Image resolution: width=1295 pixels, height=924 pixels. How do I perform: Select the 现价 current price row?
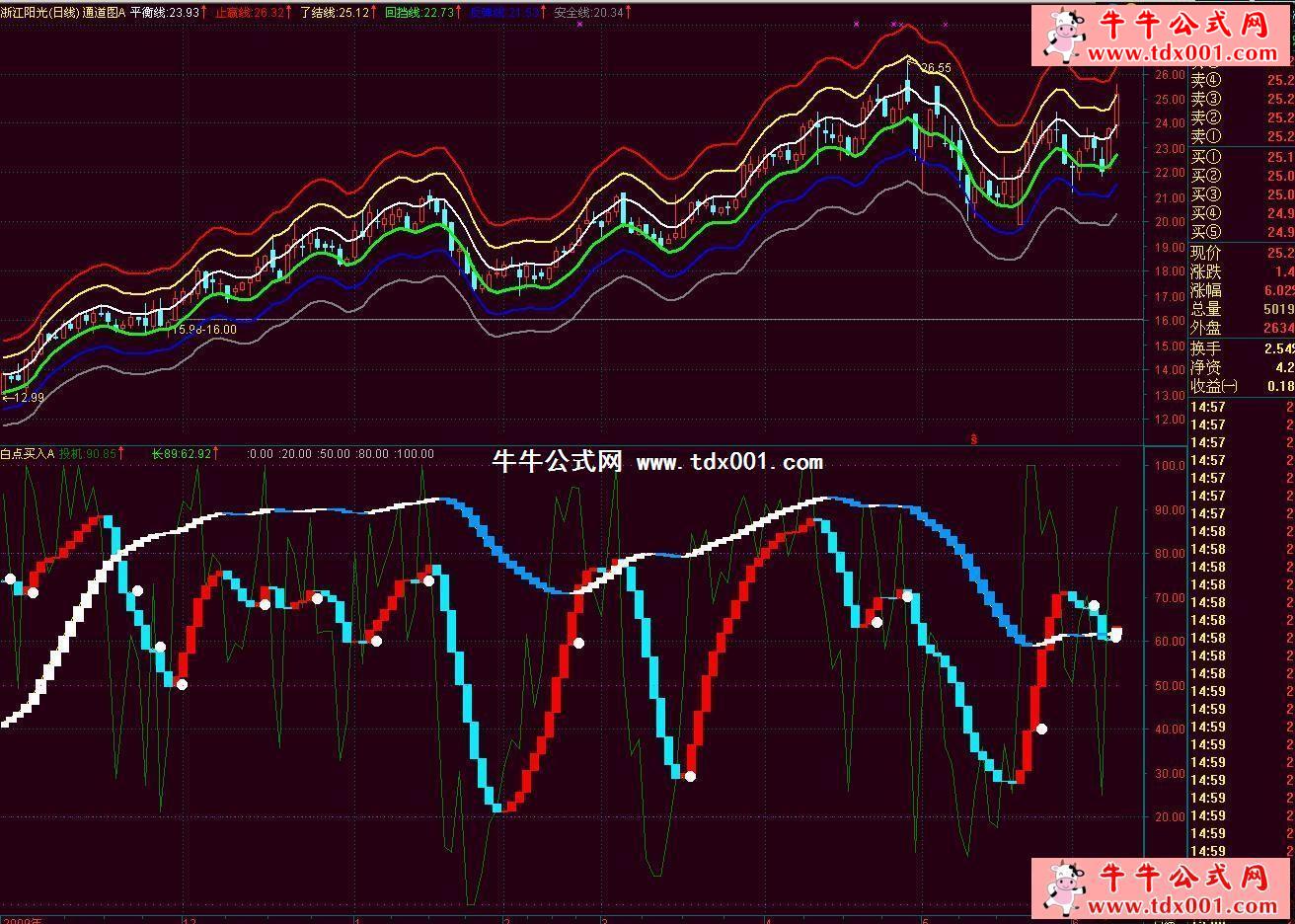pos(1241,253)
